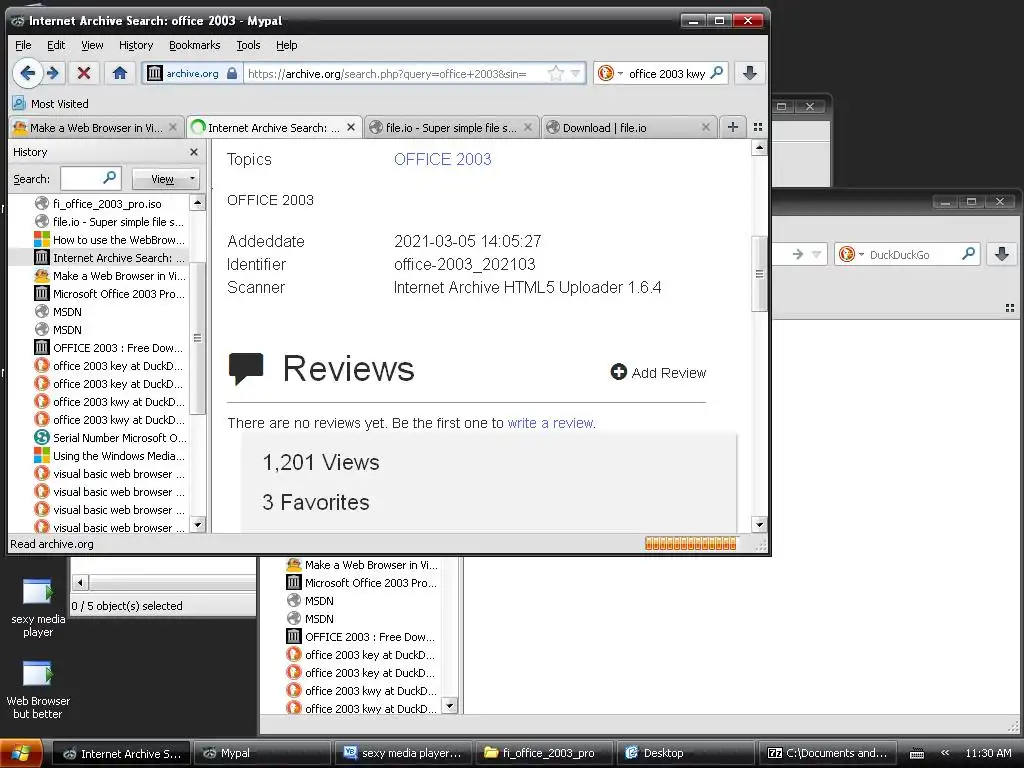Open the Home page button
1024x768 pixels.
(x=120, y=73)
